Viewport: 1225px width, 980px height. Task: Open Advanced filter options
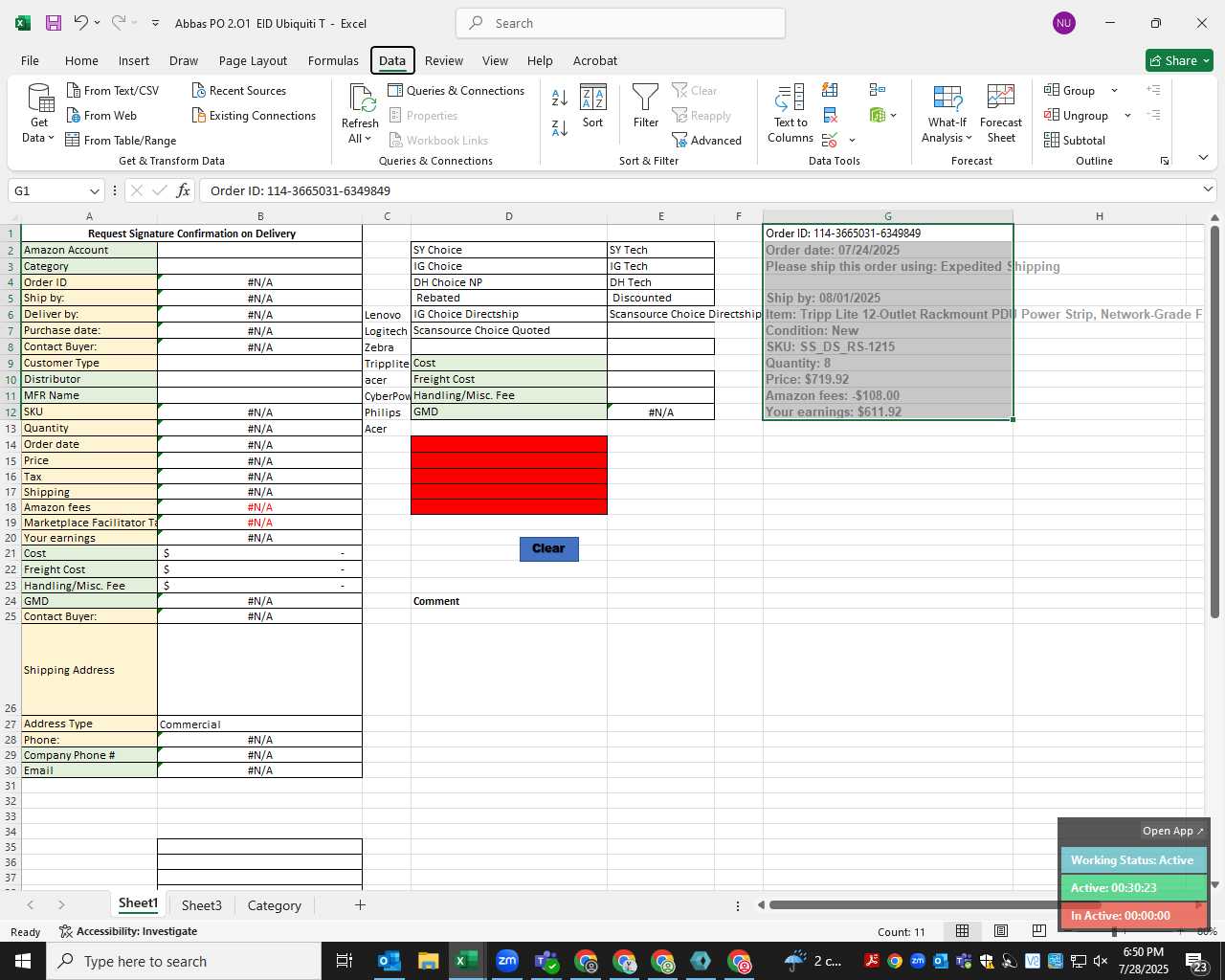(707, 140)
